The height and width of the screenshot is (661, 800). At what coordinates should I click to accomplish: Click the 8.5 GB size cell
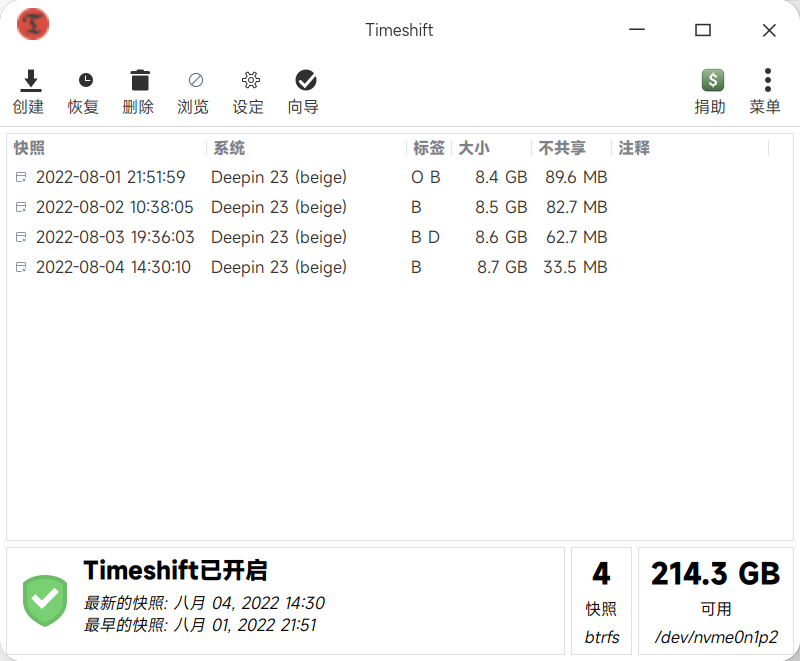pos(501,207)
